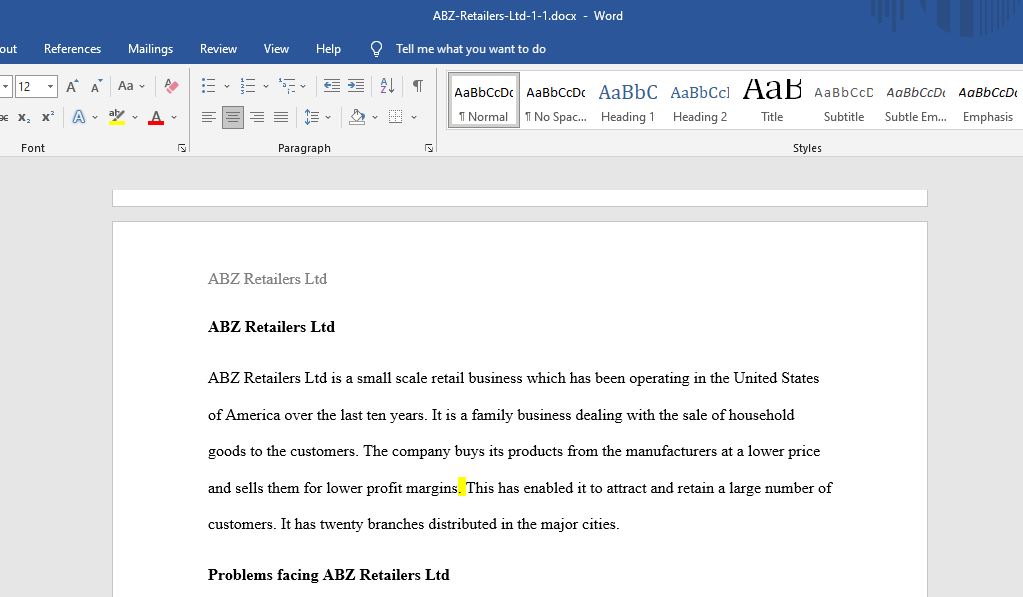Shrink the font size one step

97,85
